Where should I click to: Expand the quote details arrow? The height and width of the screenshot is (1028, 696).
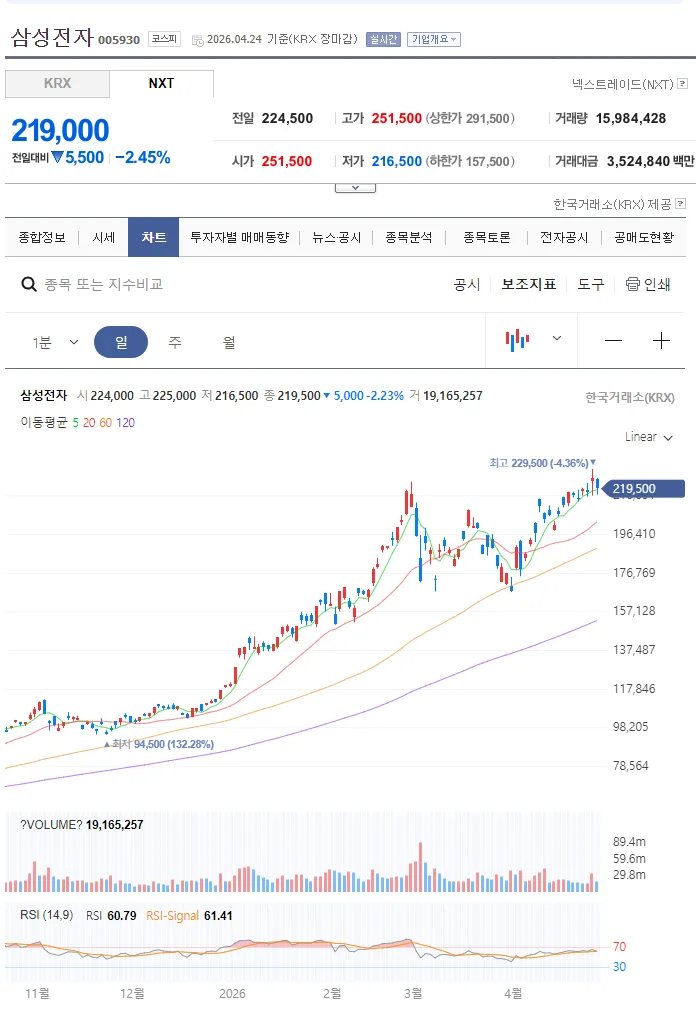tap(355, 188)
